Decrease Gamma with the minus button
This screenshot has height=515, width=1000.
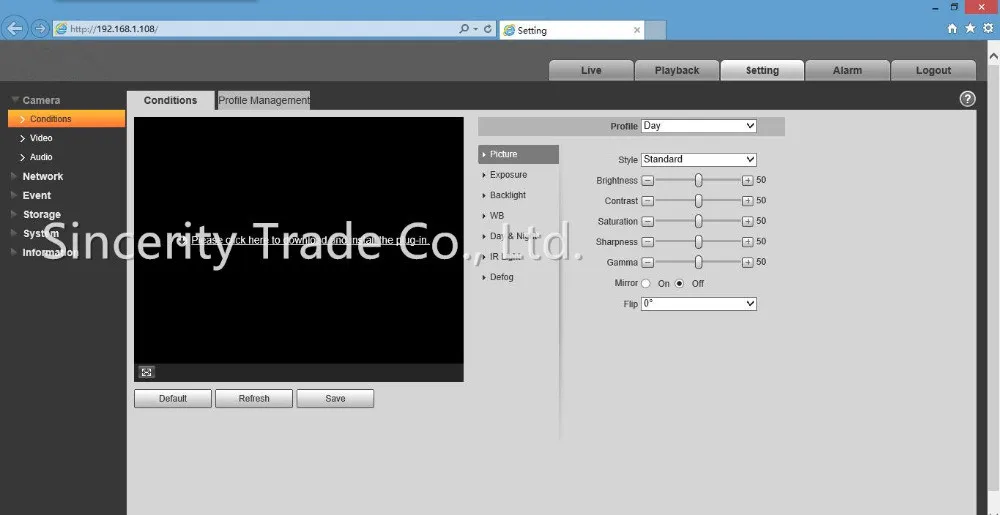coord(647,262)
